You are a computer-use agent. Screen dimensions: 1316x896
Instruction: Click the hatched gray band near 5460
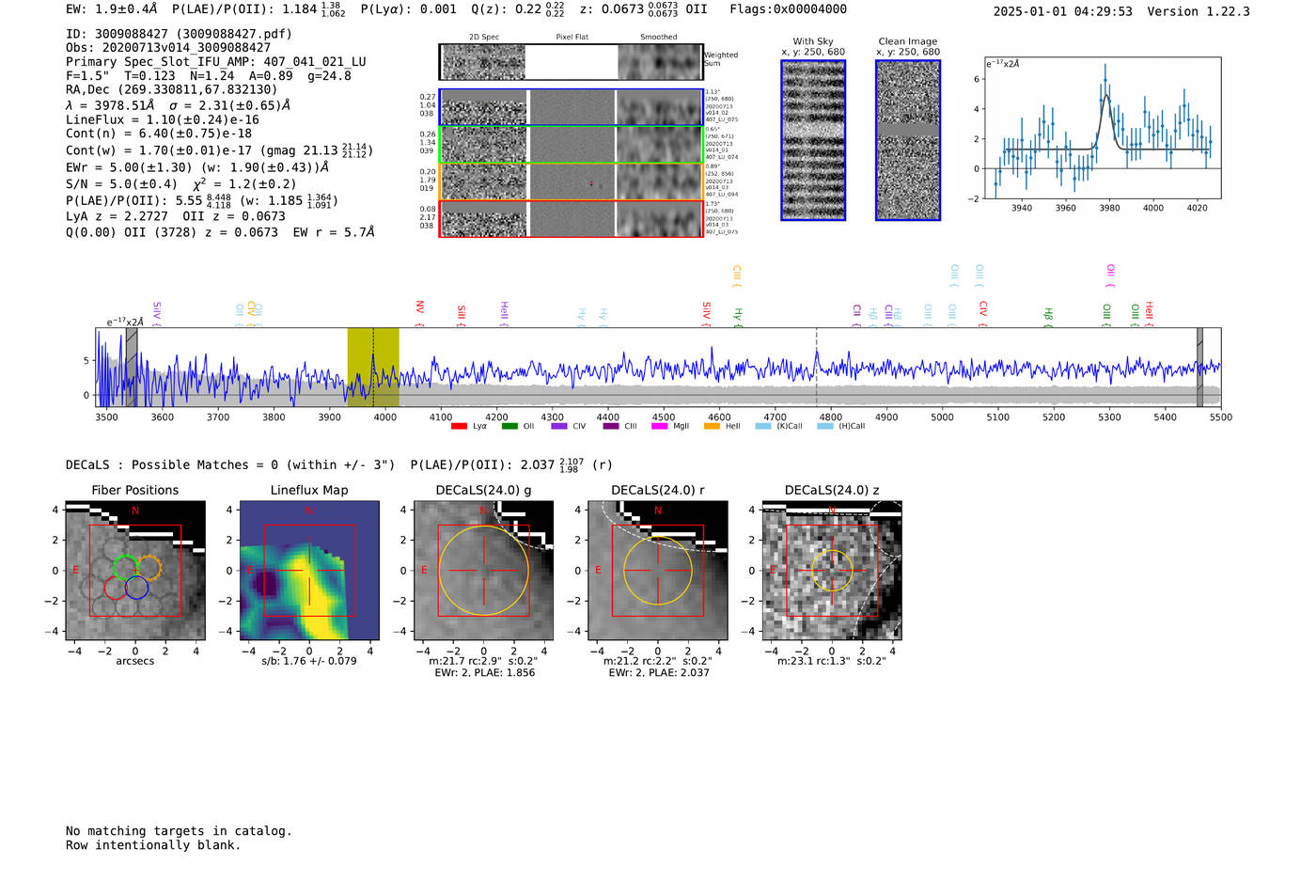(1199, 367)
